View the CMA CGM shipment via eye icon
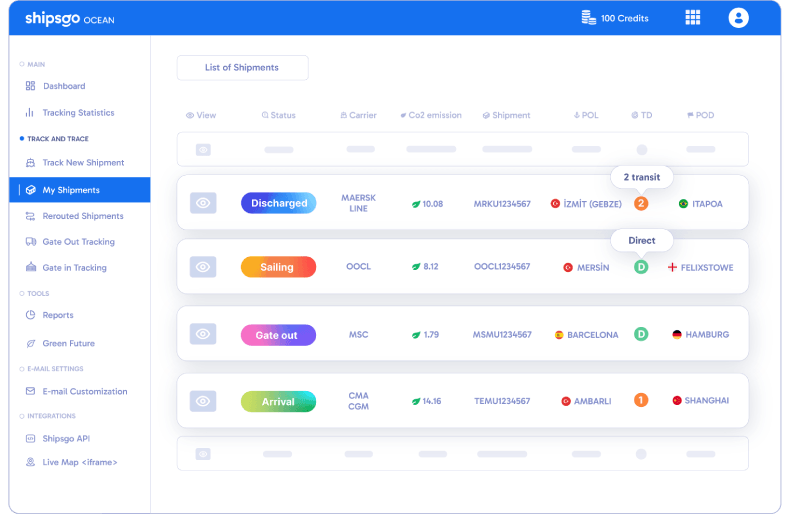This screenshot has width=790, height=514. [203, 401]
